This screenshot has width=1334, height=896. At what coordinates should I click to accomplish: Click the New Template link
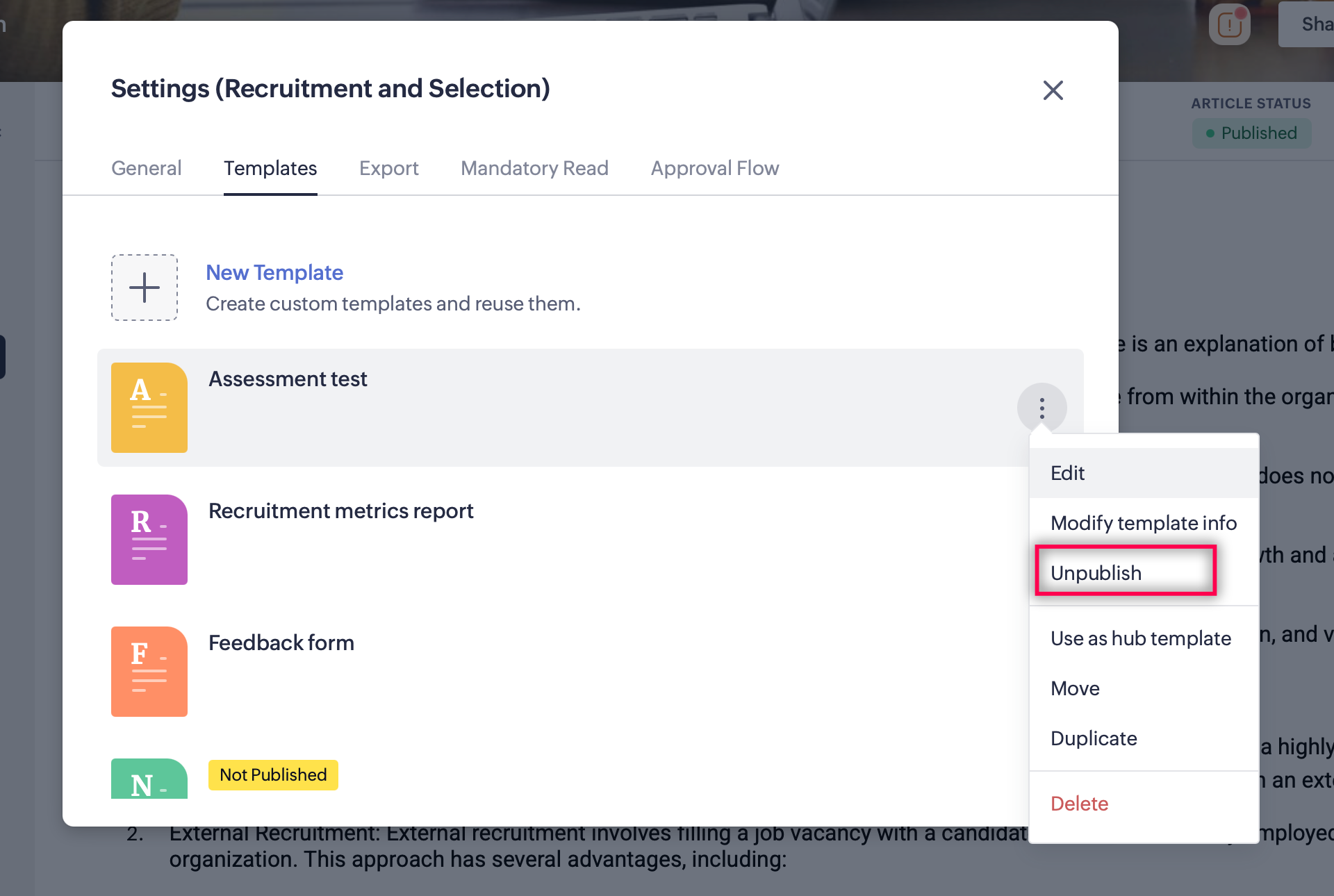[x=274, y=272]
